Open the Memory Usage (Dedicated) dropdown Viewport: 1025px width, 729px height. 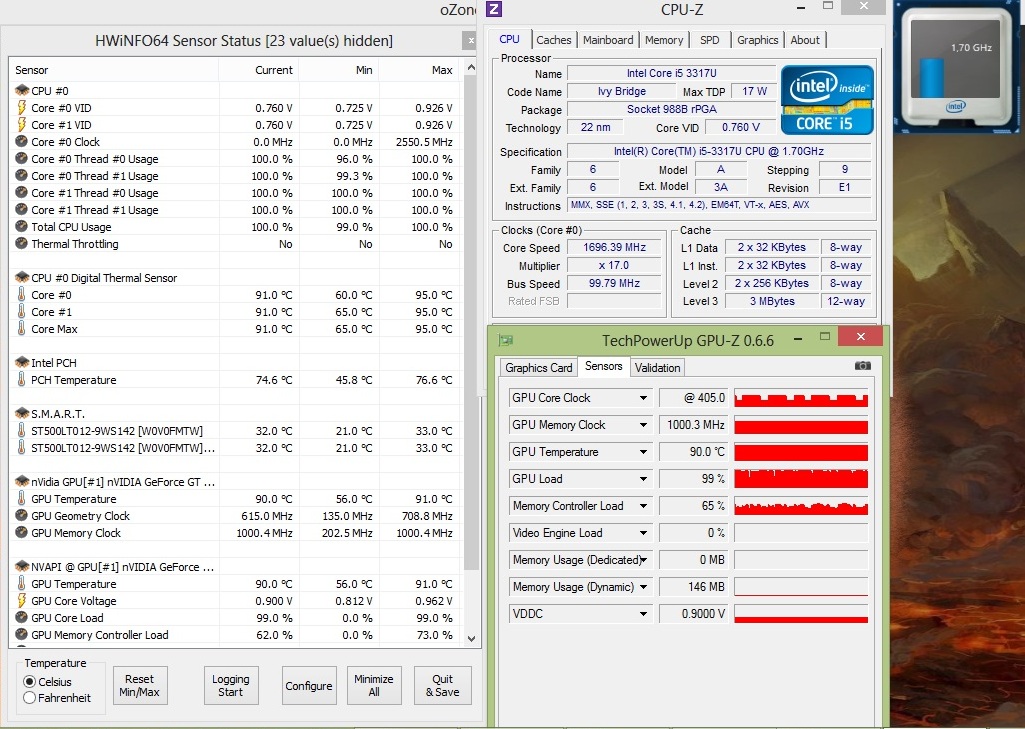tap(643, 560)
